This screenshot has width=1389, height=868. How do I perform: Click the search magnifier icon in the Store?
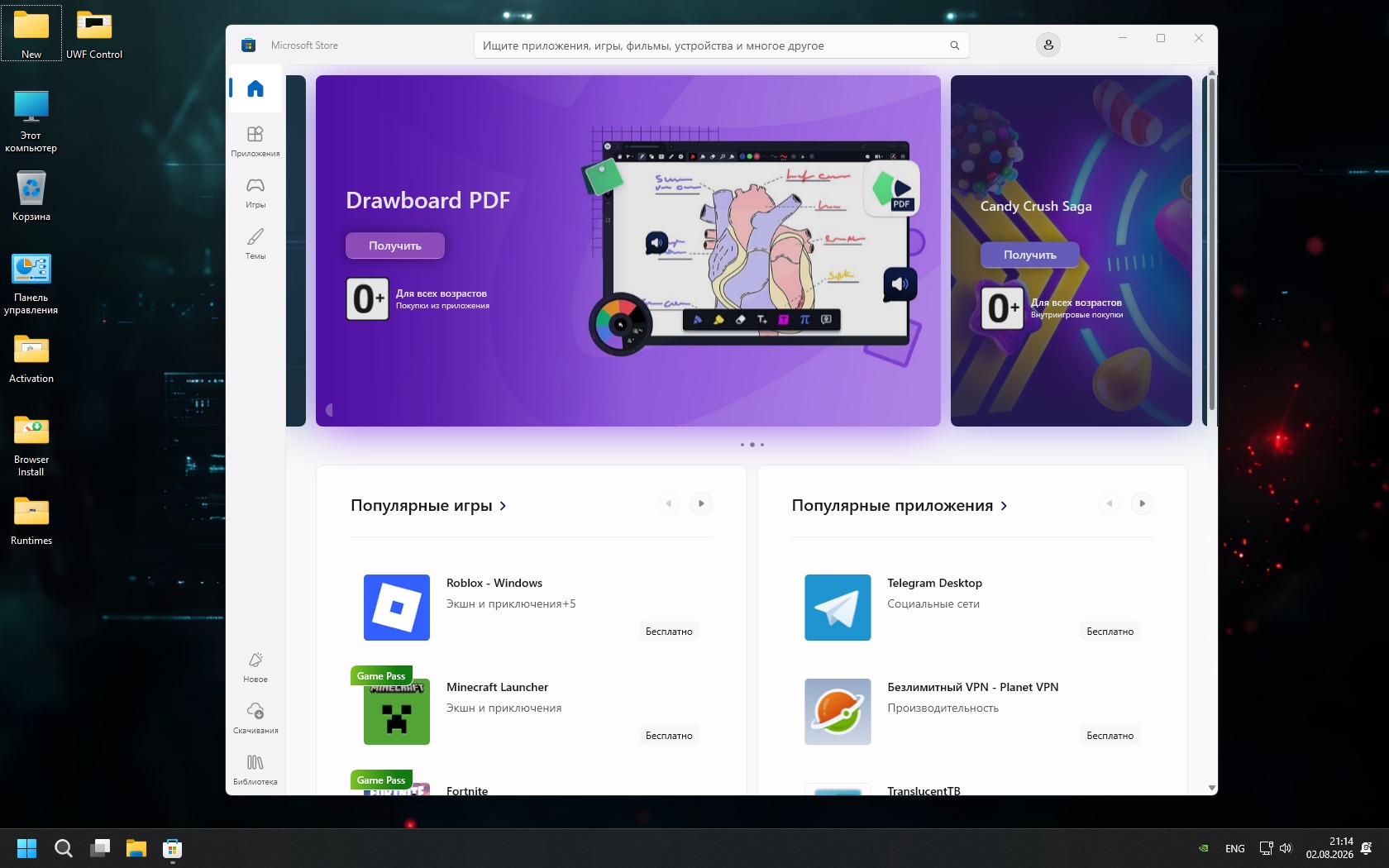[x=954, y=45]
